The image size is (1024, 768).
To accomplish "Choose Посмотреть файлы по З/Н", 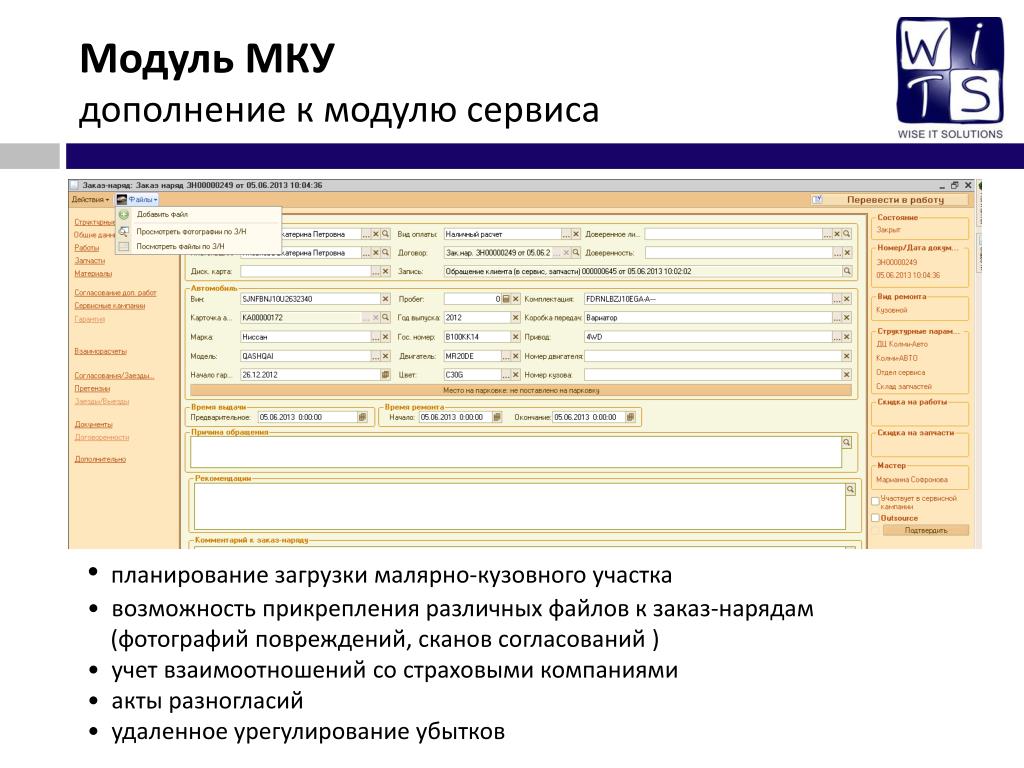I will [x=180, y=246].
